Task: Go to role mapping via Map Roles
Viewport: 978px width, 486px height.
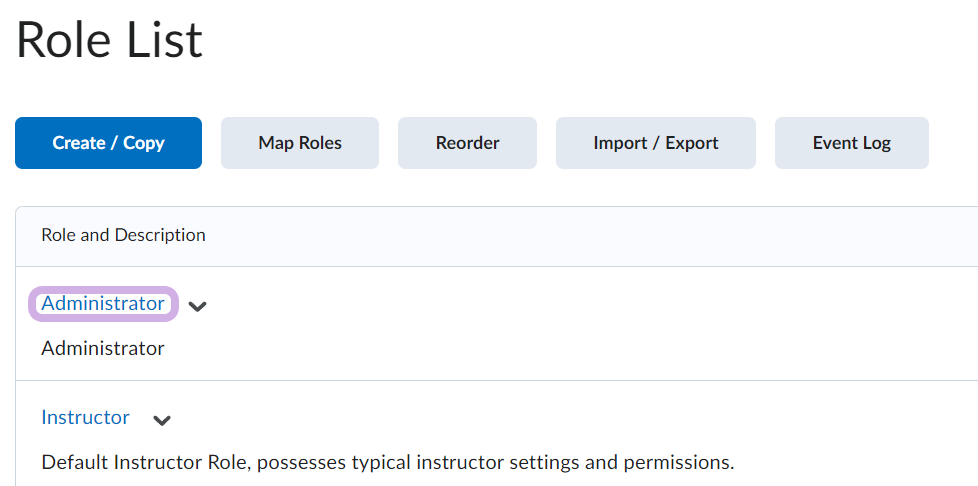Action: (299, 143)
